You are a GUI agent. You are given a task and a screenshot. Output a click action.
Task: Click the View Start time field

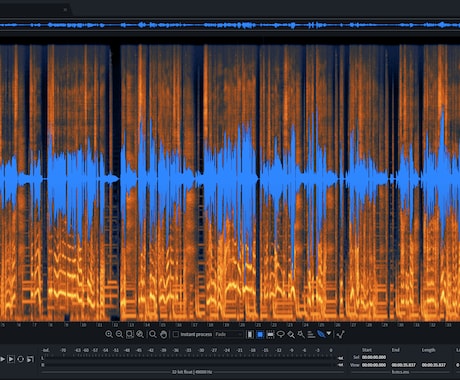pos(374,365)
